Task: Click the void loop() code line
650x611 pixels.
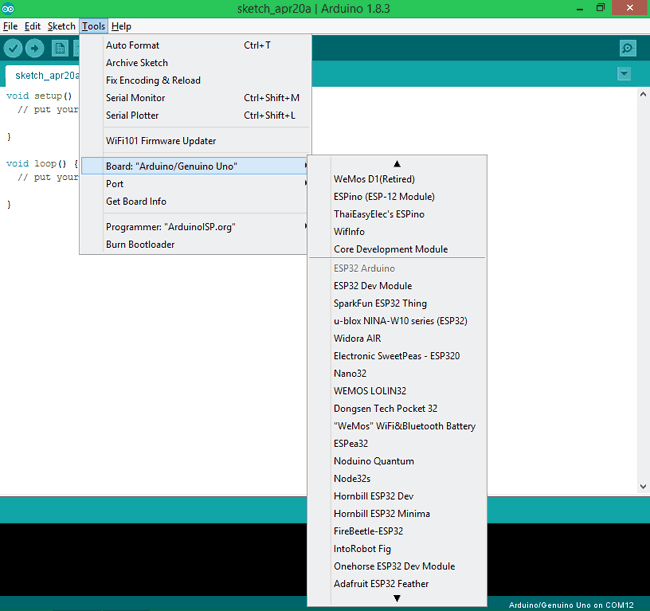Action: [x=42, y=164]
